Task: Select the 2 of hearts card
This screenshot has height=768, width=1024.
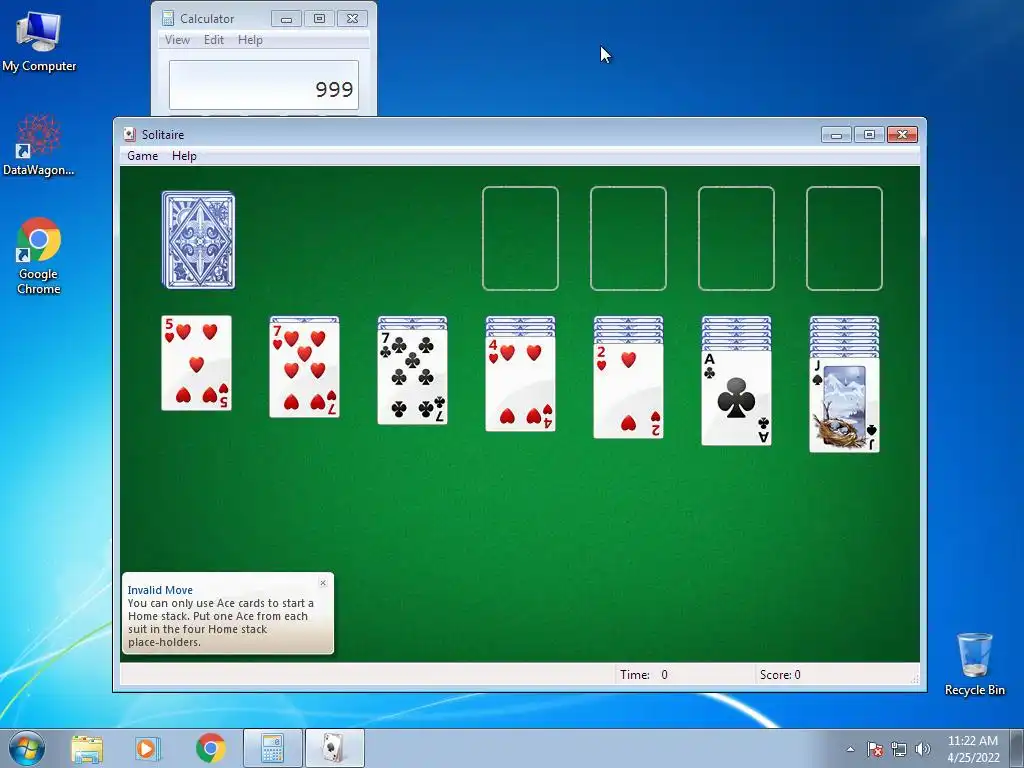Action: [628, 391]
